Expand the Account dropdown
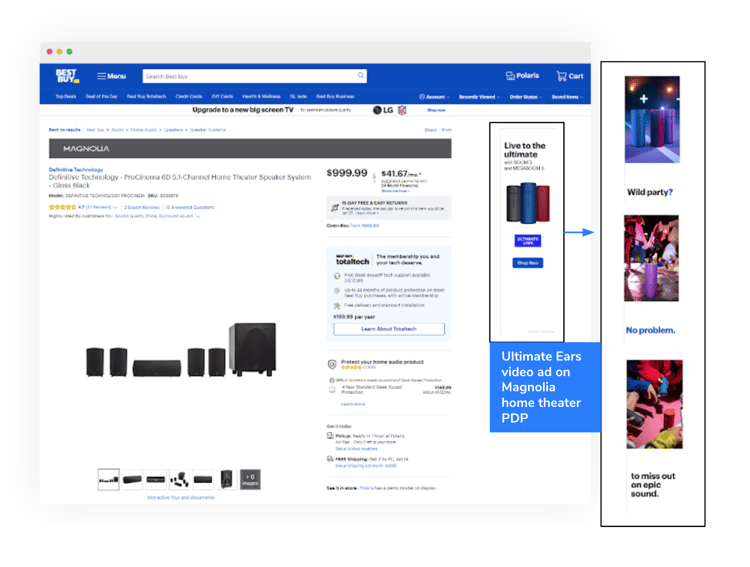 434,97
